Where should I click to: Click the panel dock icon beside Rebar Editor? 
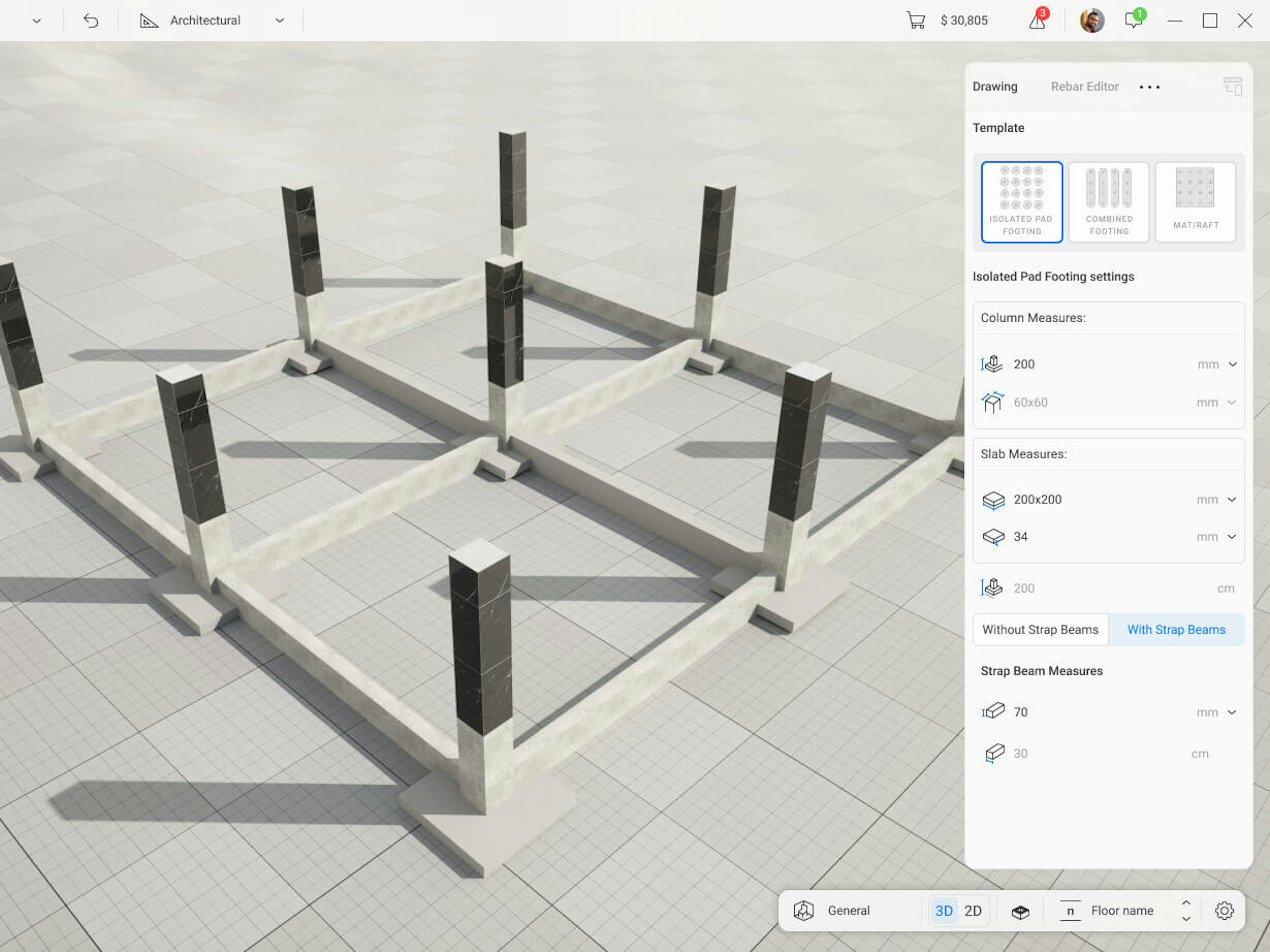point(1233,87)
